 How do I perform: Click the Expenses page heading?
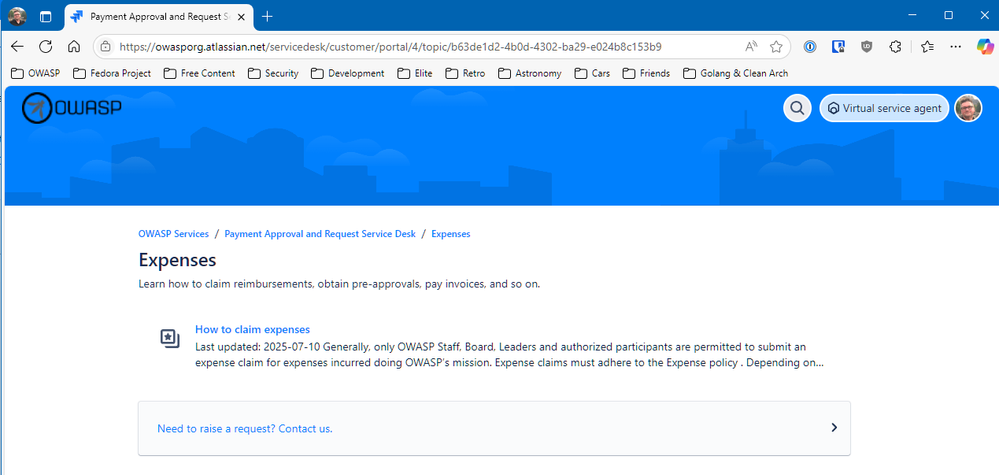(177, 260)
